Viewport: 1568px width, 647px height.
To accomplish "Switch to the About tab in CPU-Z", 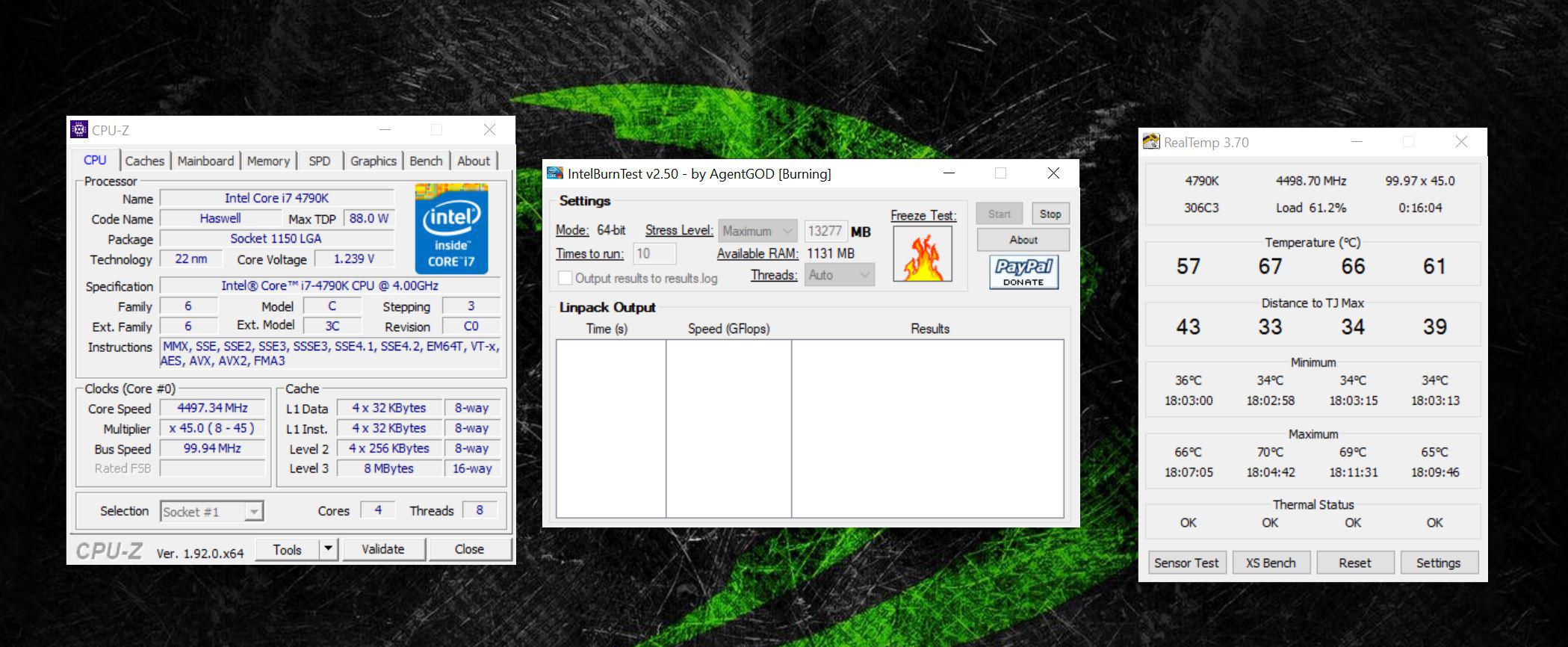I will point(474,161).
